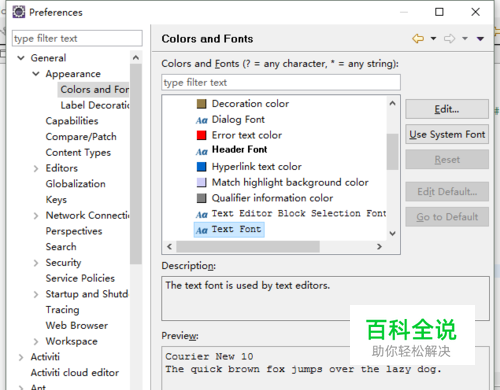500x390 pixels.
Task: Click the back navigation arrow icon
Action: coord(418,39)
